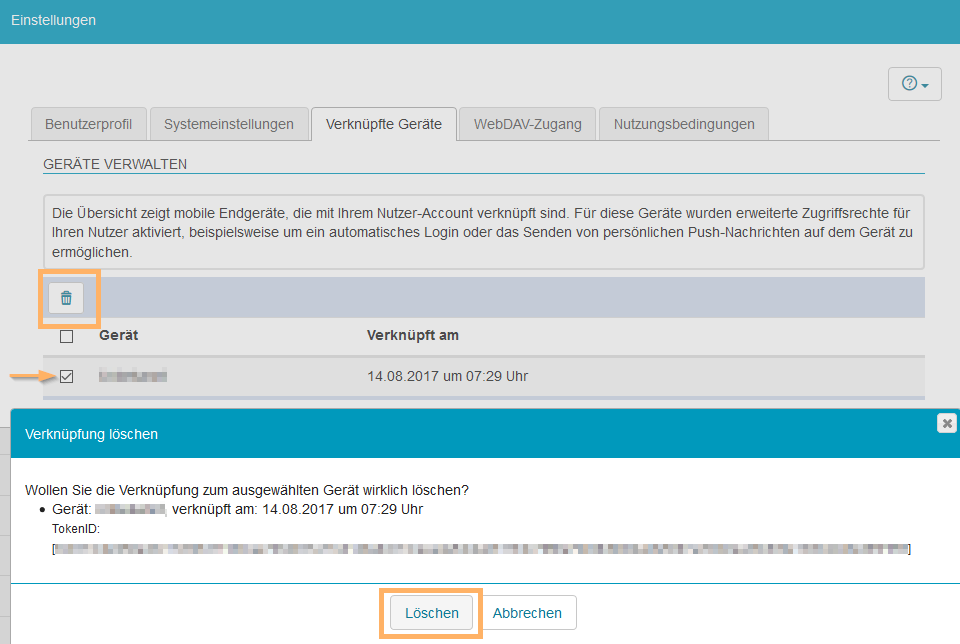
Task: Click the 14.08.2017 date in the table row
Action: point(447,376)
